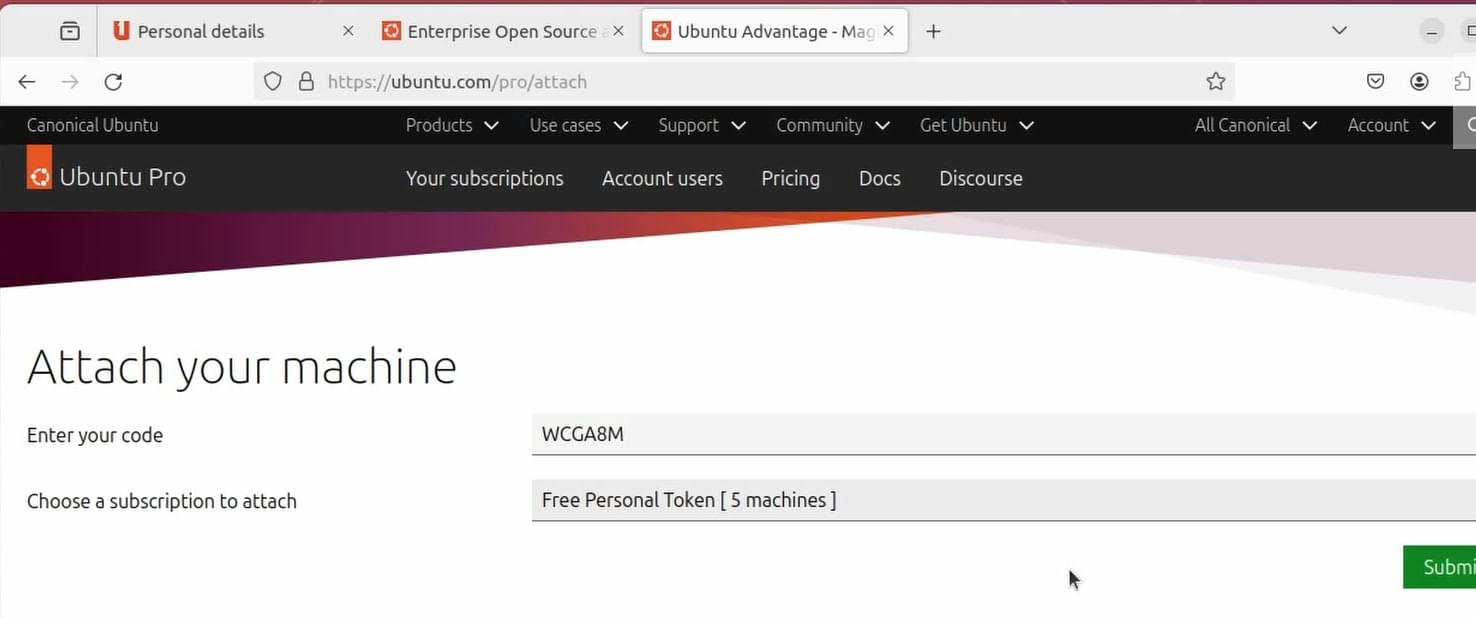Minimize the browser window
Image resolution: width=1476 pixels, height=618 pixels.
pyautogui.click(x=1432, y=31)
